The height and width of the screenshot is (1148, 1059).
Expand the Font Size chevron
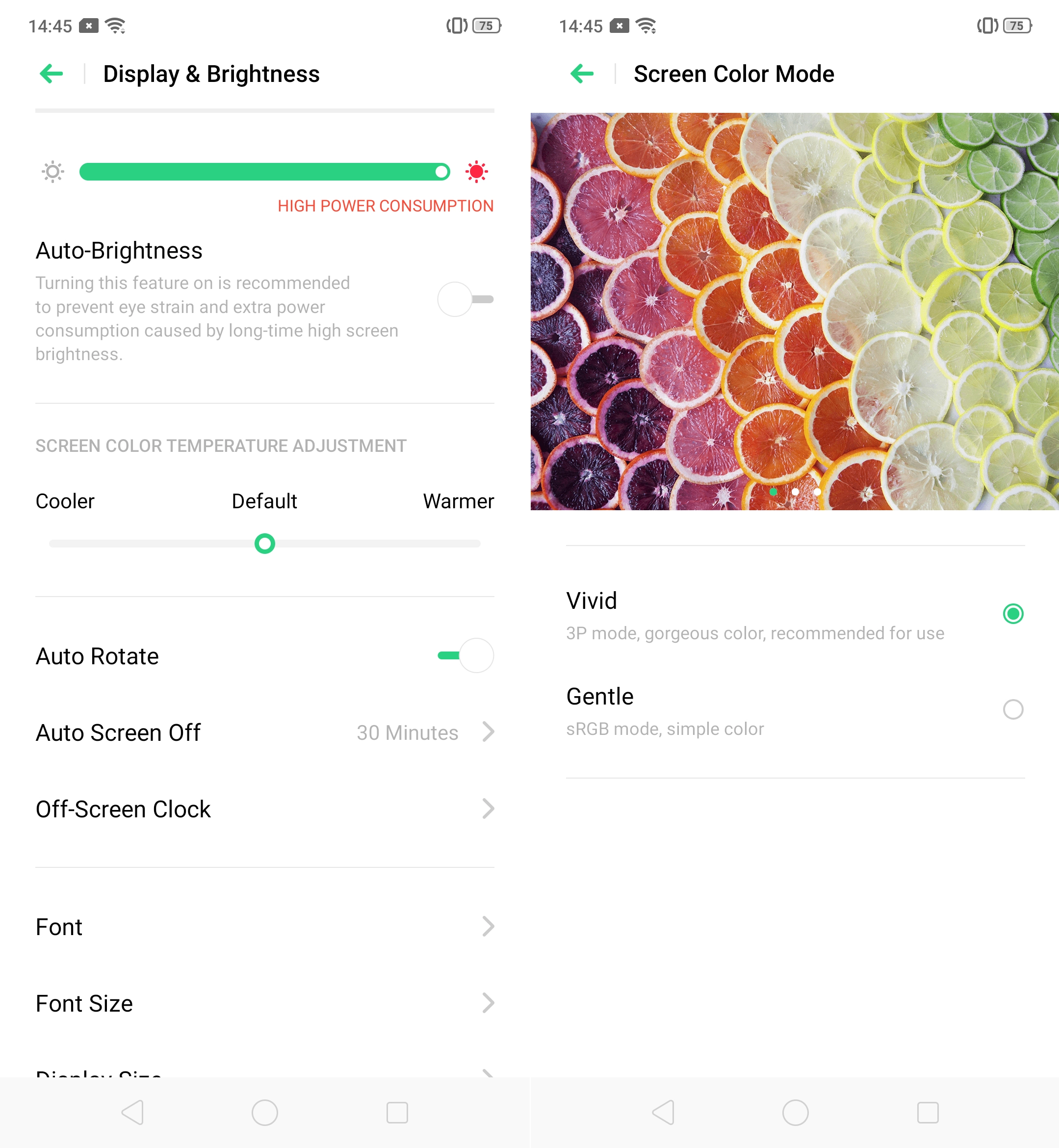coord(488,1003)
